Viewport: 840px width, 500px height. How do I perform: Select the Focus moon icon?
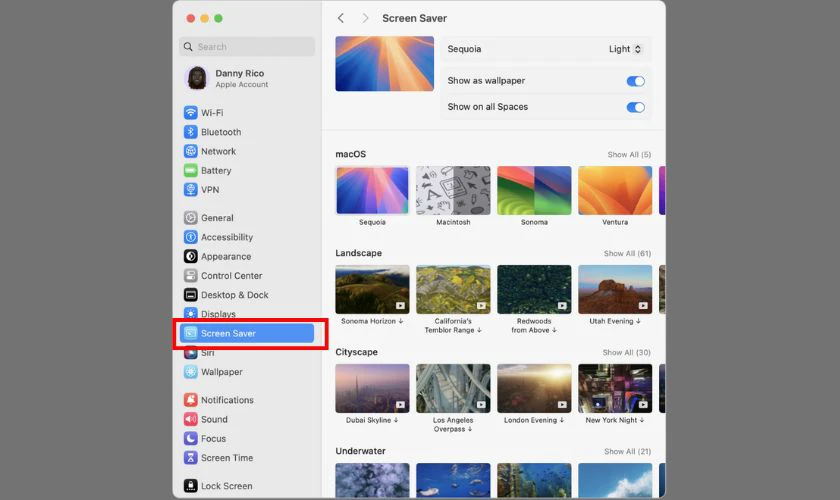click(x=190, y=438)
